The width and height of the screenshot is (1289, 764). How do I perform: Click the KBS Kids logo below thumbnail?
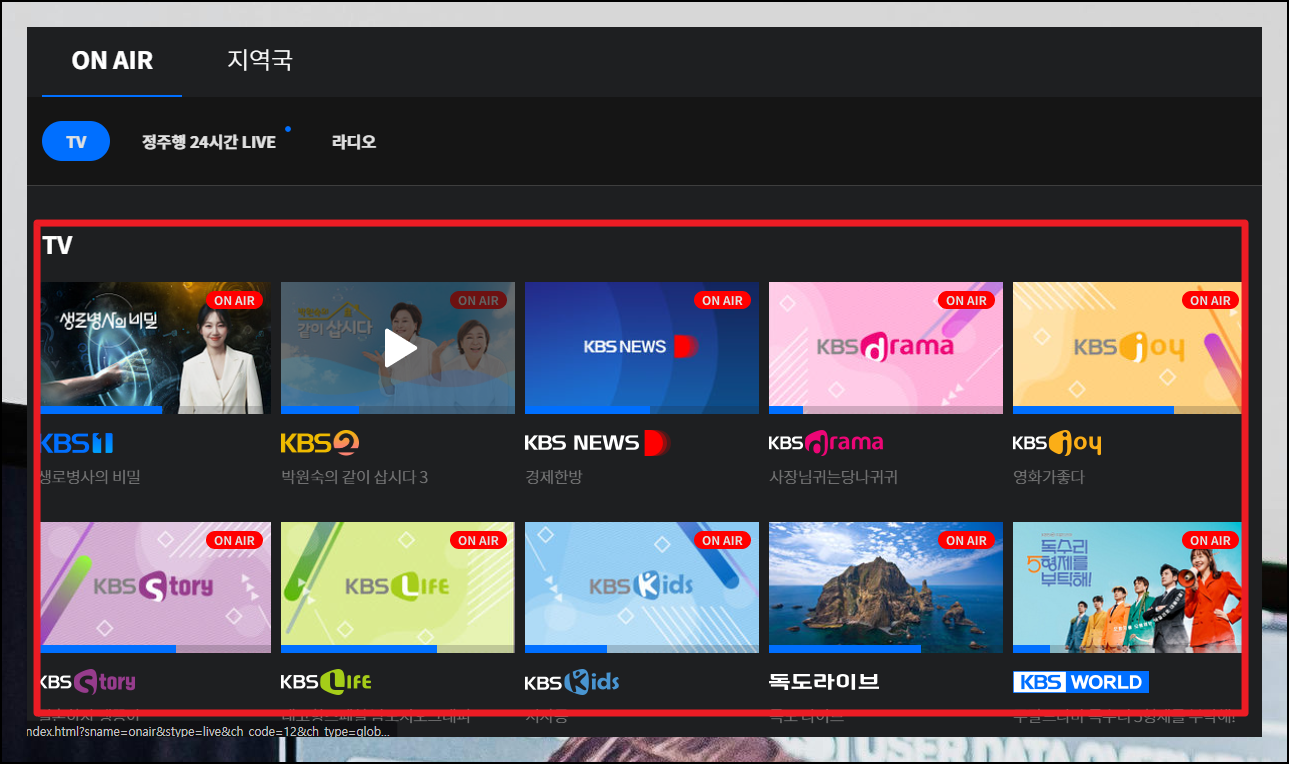572,682
